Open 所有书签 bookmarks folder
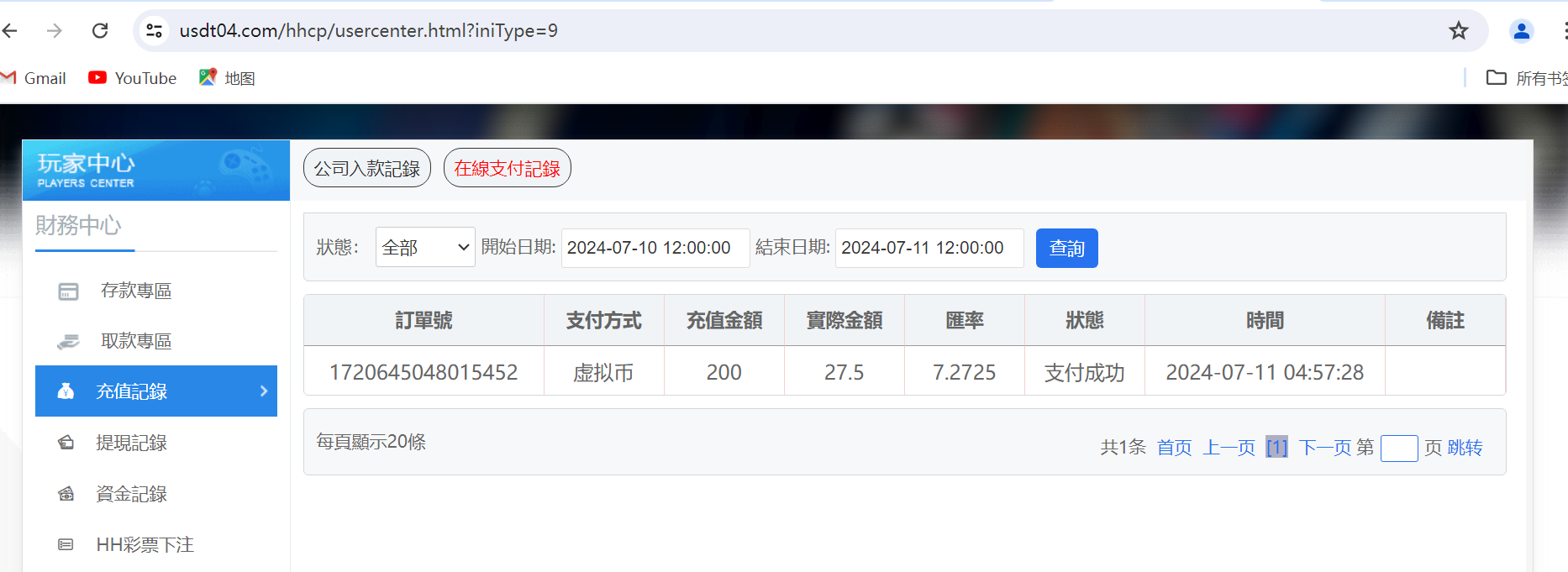The image size is (1568, 572). tap(1527, 78)
